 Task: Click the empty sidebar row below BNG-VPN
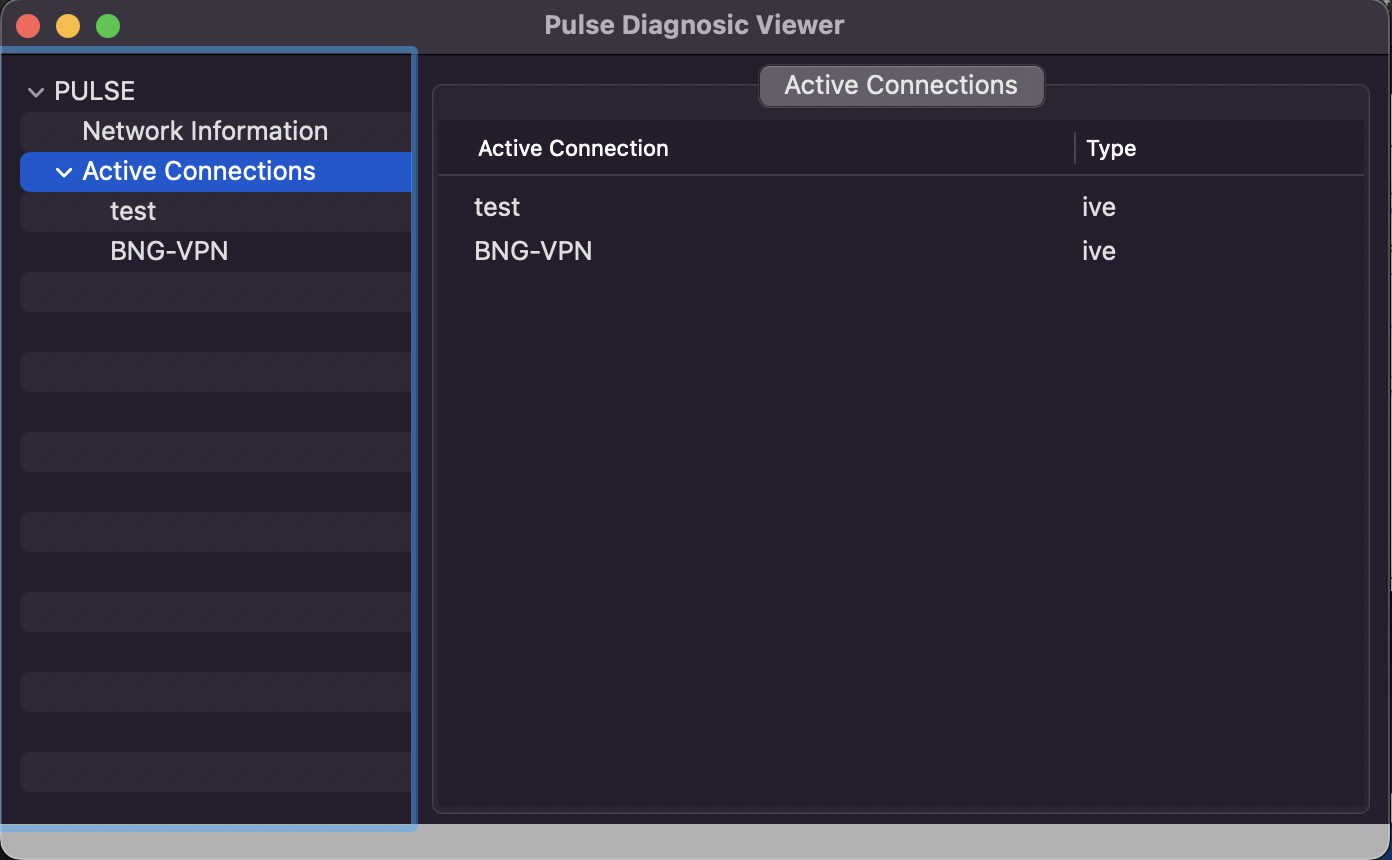click(x=215, y=291)
